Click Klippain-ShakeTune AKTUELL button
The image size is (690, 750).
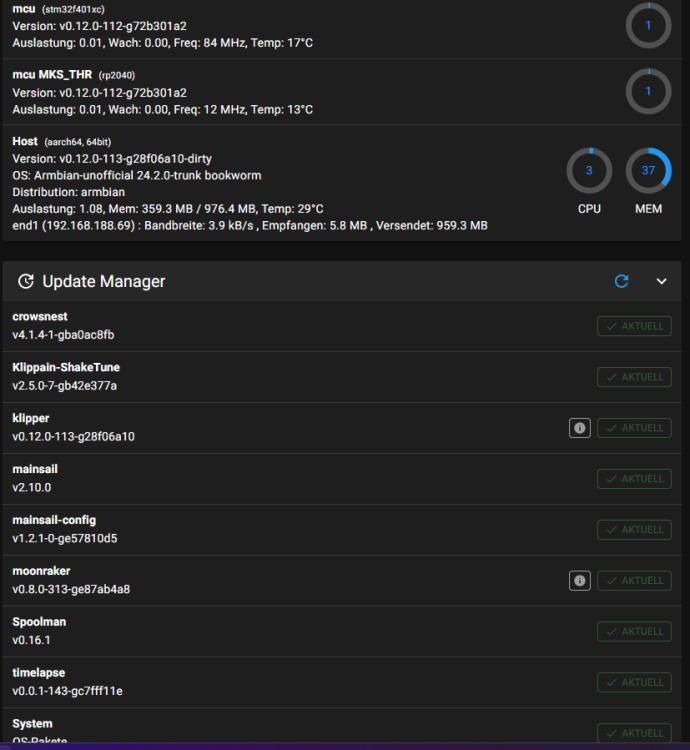coord(634,377)
